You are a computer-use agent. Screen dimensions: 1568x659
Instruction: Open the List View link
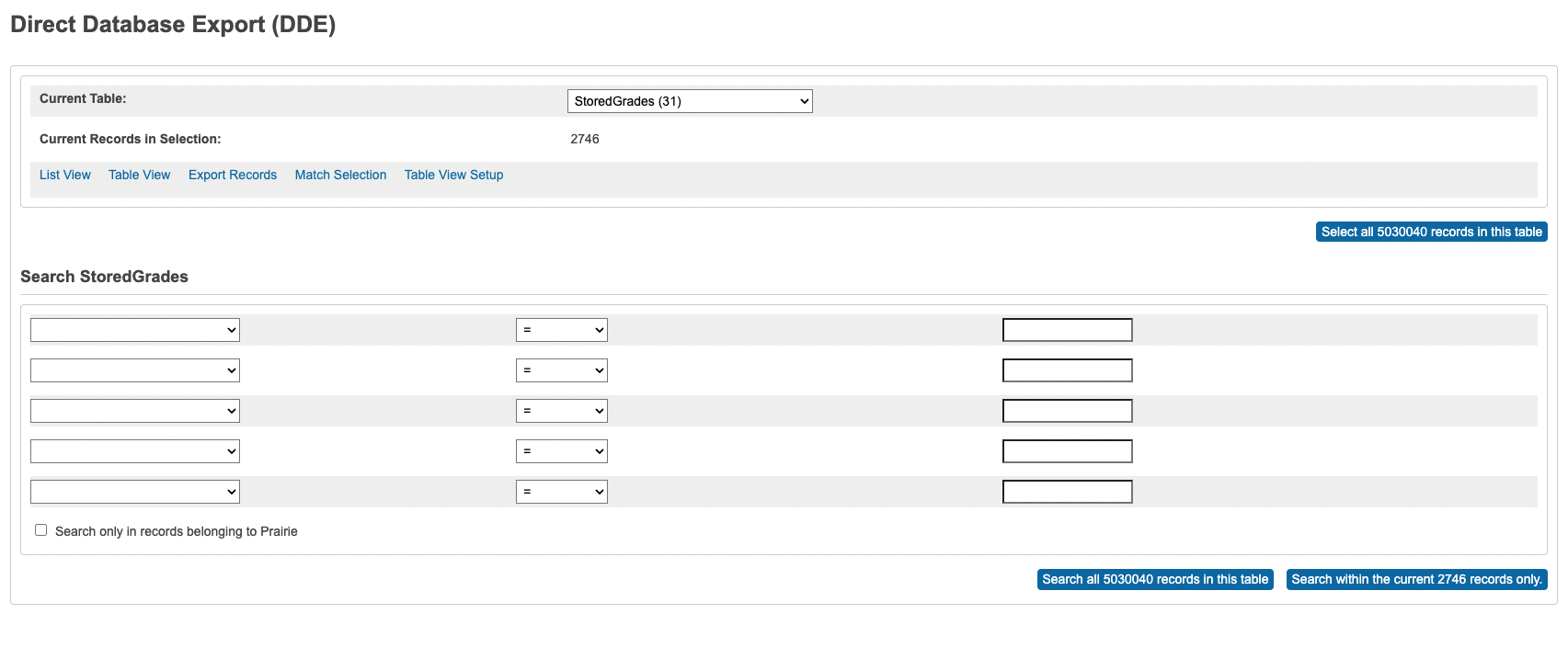pyautogui.click(x=65, y=175)
